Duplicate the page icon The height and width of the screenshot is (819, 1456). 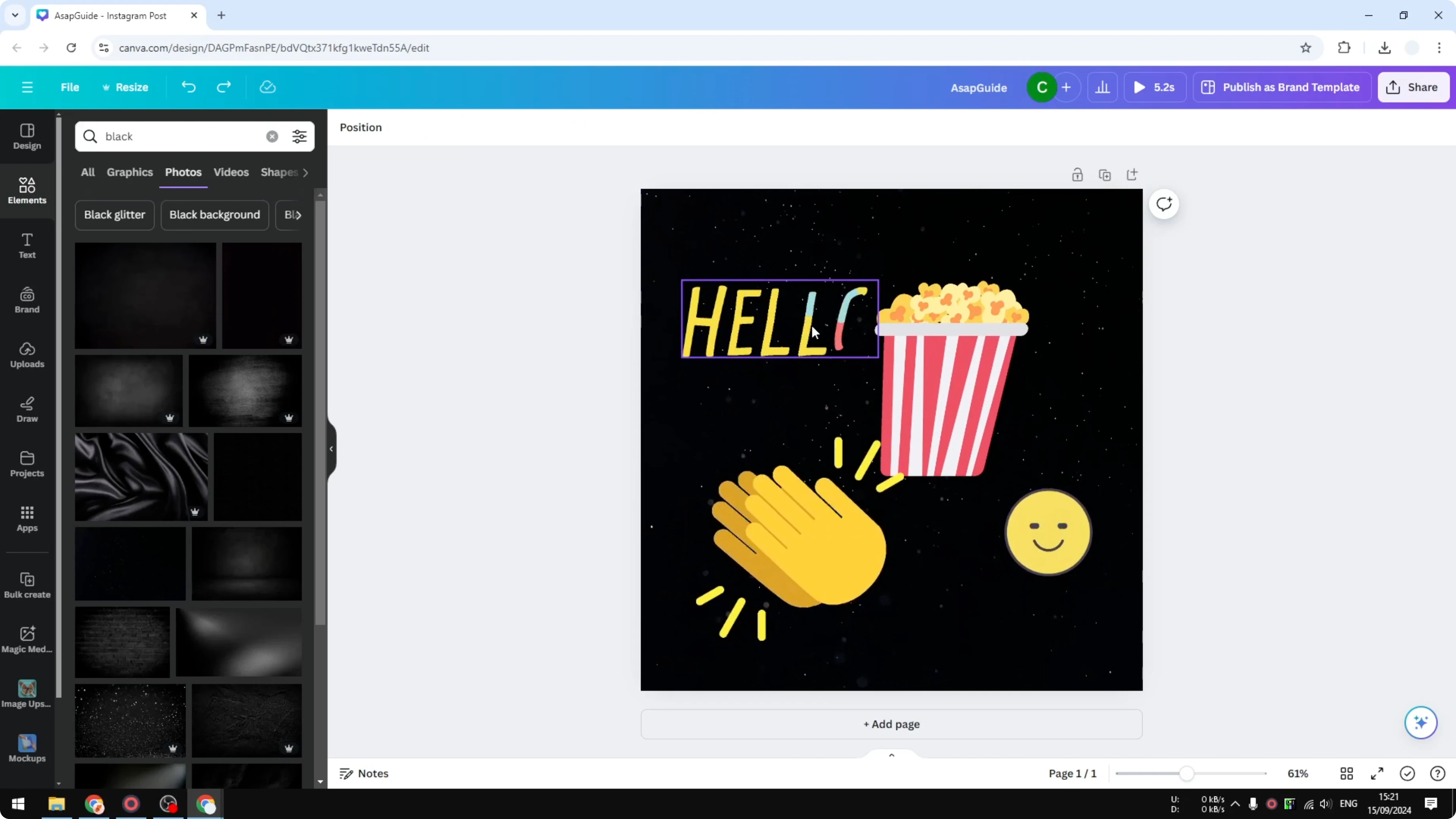tap(1104, 174)
